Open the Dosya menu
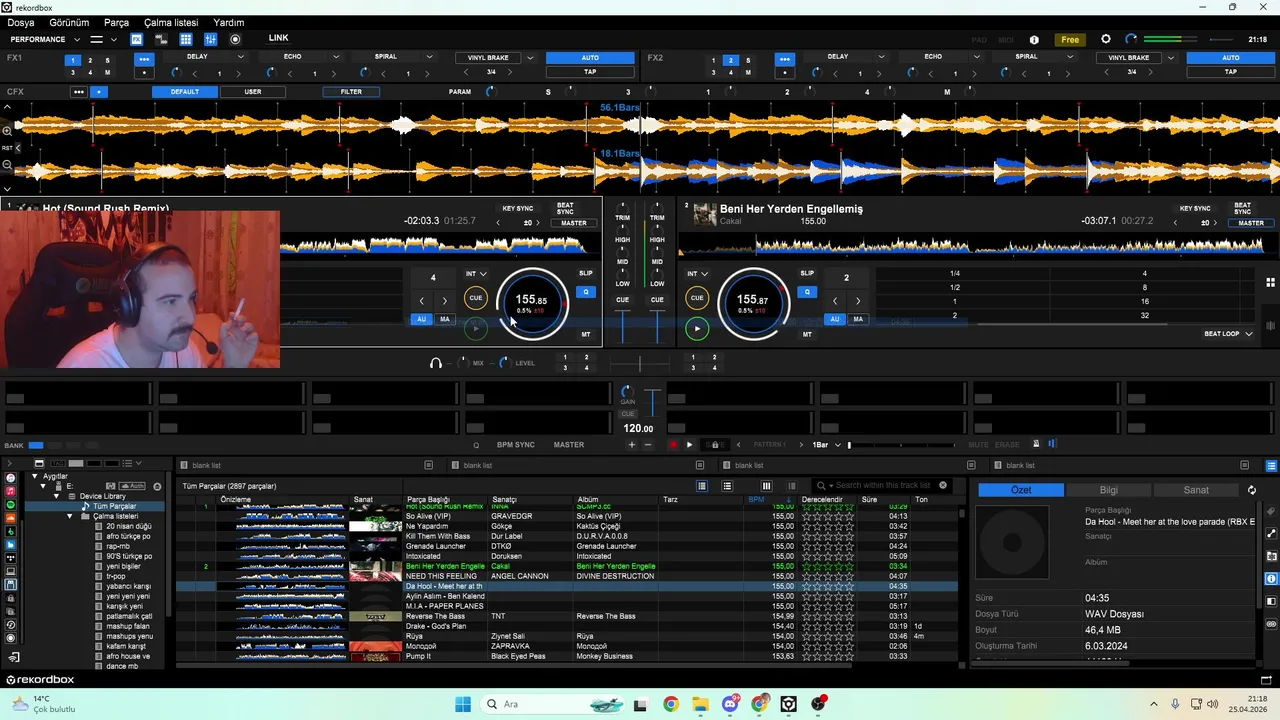The image size is (1280, 720). click(21, 22)
